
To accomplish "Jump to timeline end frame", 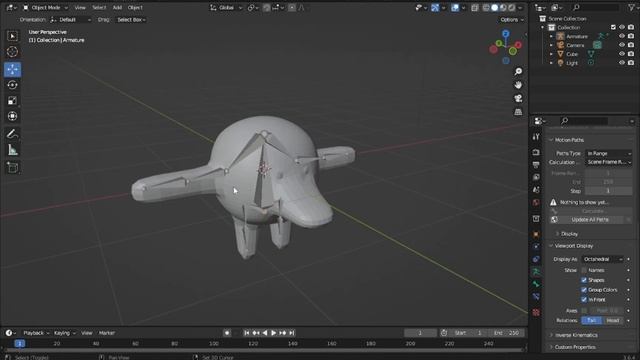I will tap(292, 333).
